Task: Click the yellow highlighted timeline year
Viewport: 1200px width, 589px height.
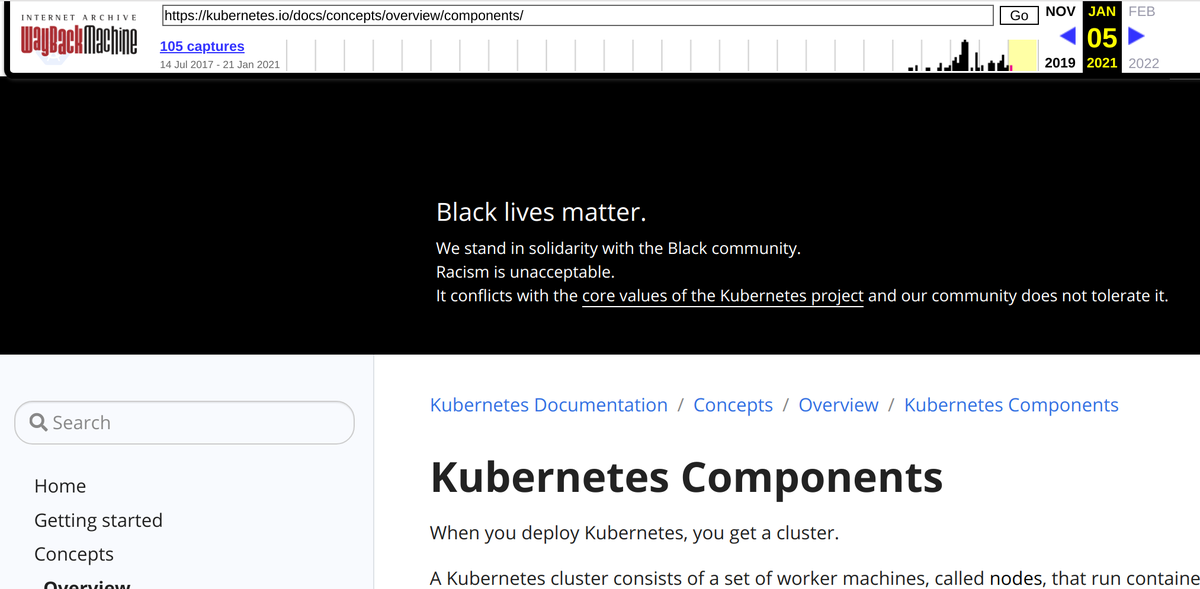Action: tap(1023, 55)
